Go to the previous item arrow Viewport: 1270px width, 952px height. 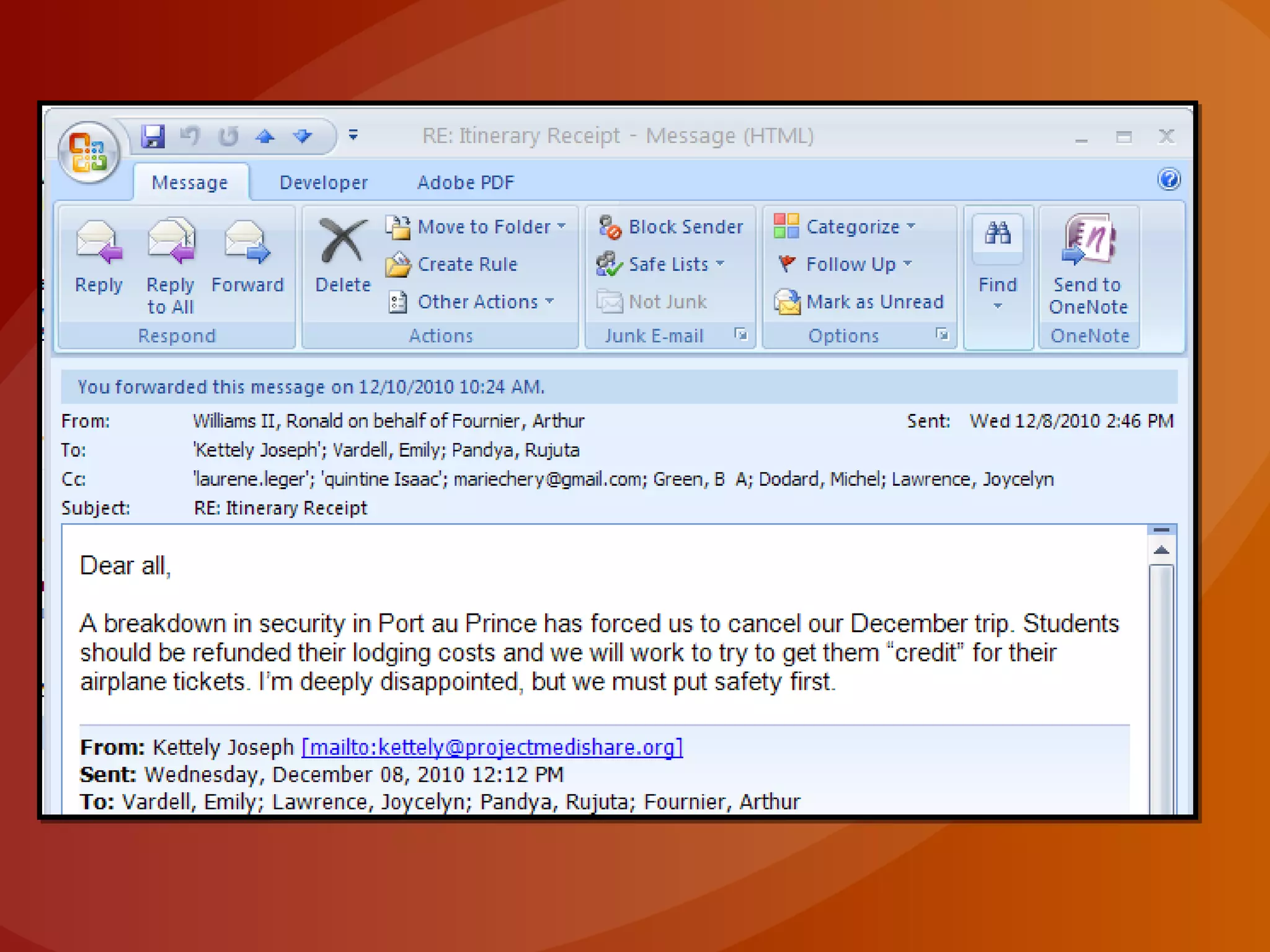tap(265, 136)
